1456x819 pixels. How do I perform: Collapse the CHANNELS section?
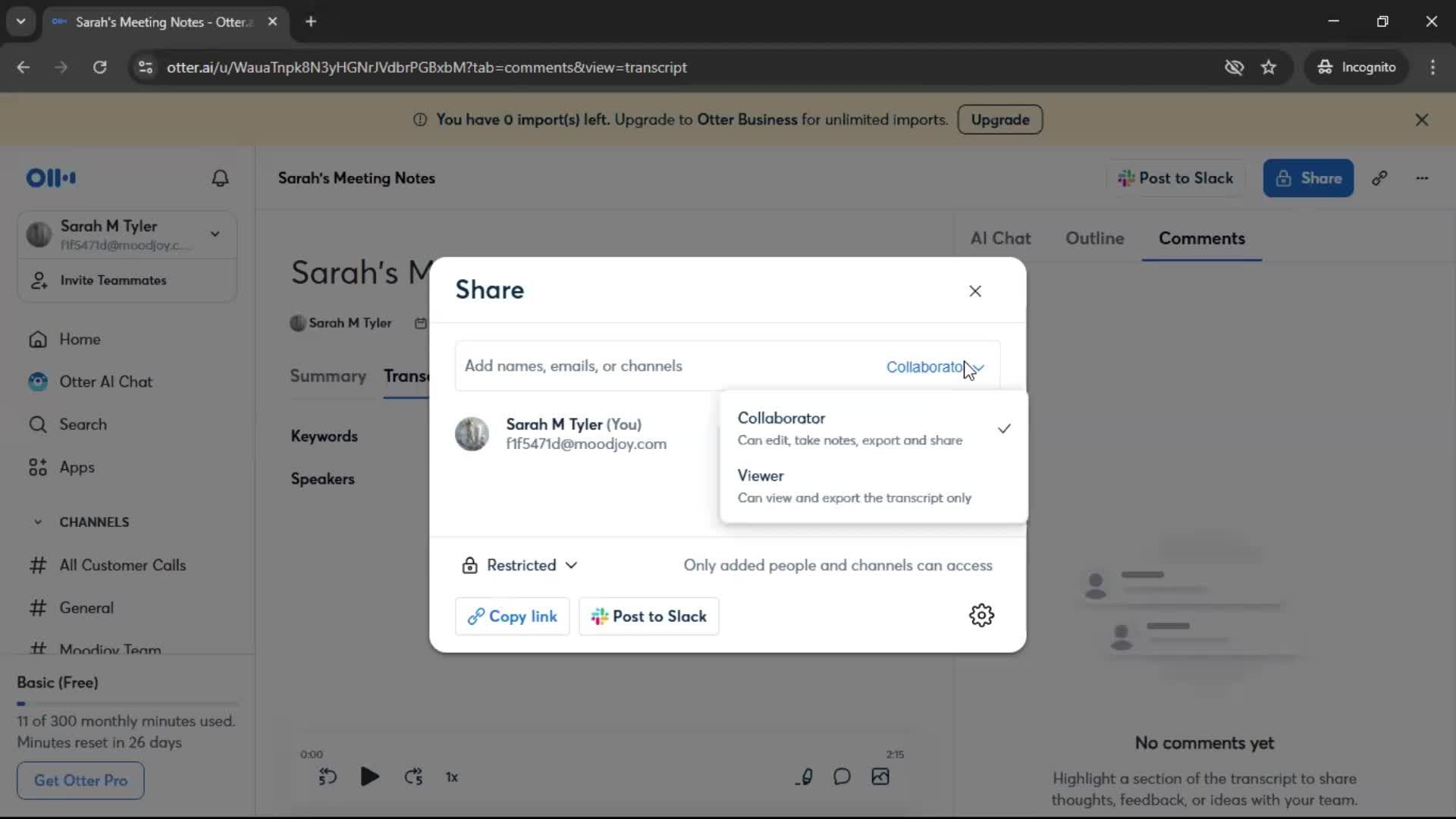(38, 522)
